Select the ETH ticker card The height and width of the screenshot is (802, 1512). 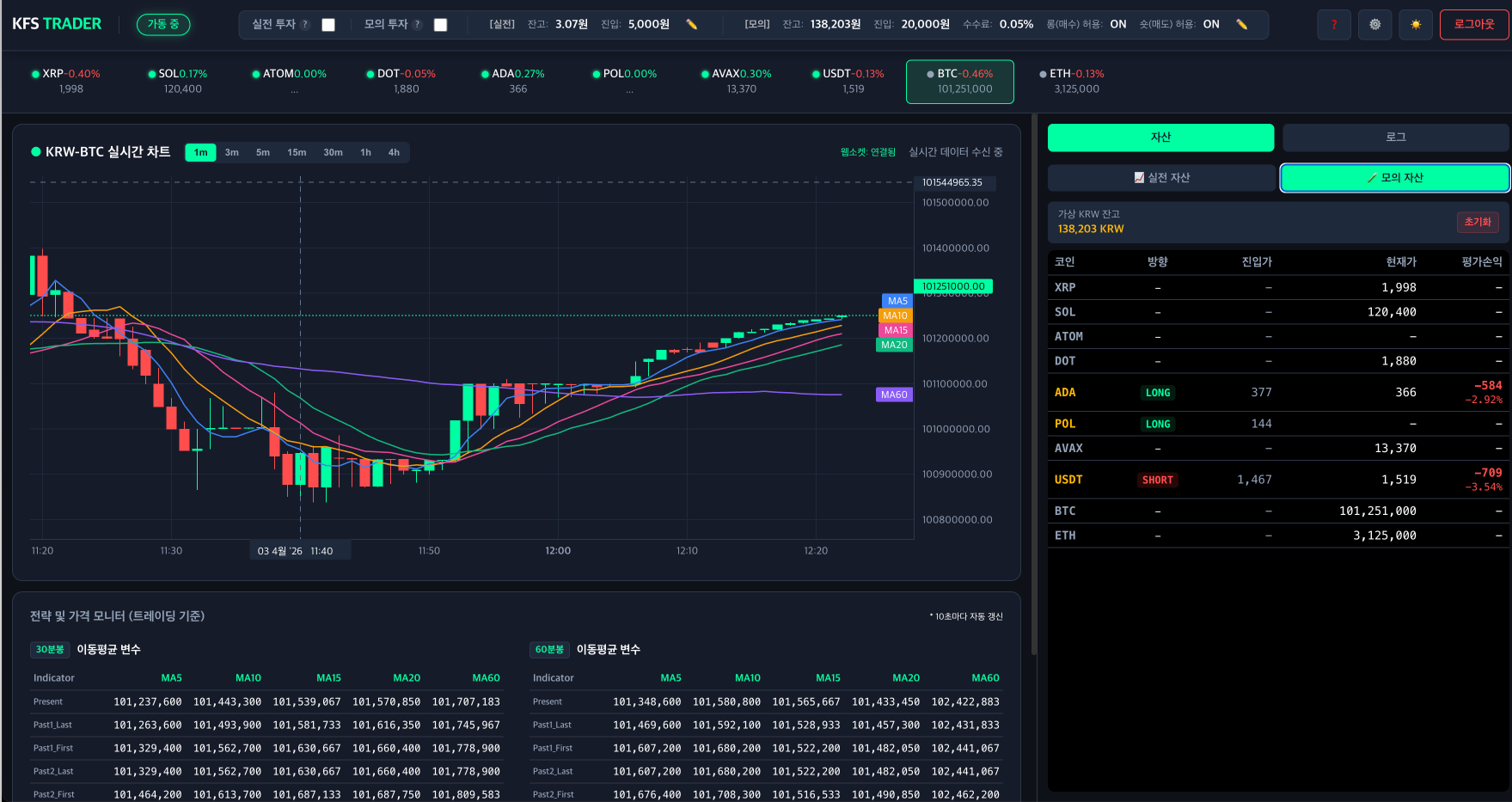coord(1075,82)
